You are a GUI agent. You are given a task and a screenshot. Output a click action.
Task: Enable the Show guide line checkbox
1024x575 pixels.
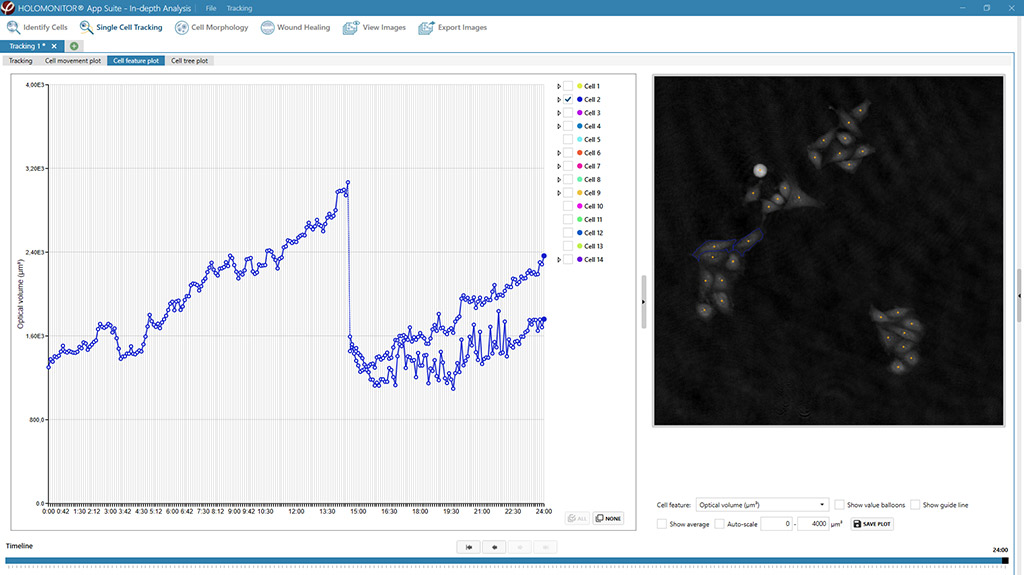[915, 504]
